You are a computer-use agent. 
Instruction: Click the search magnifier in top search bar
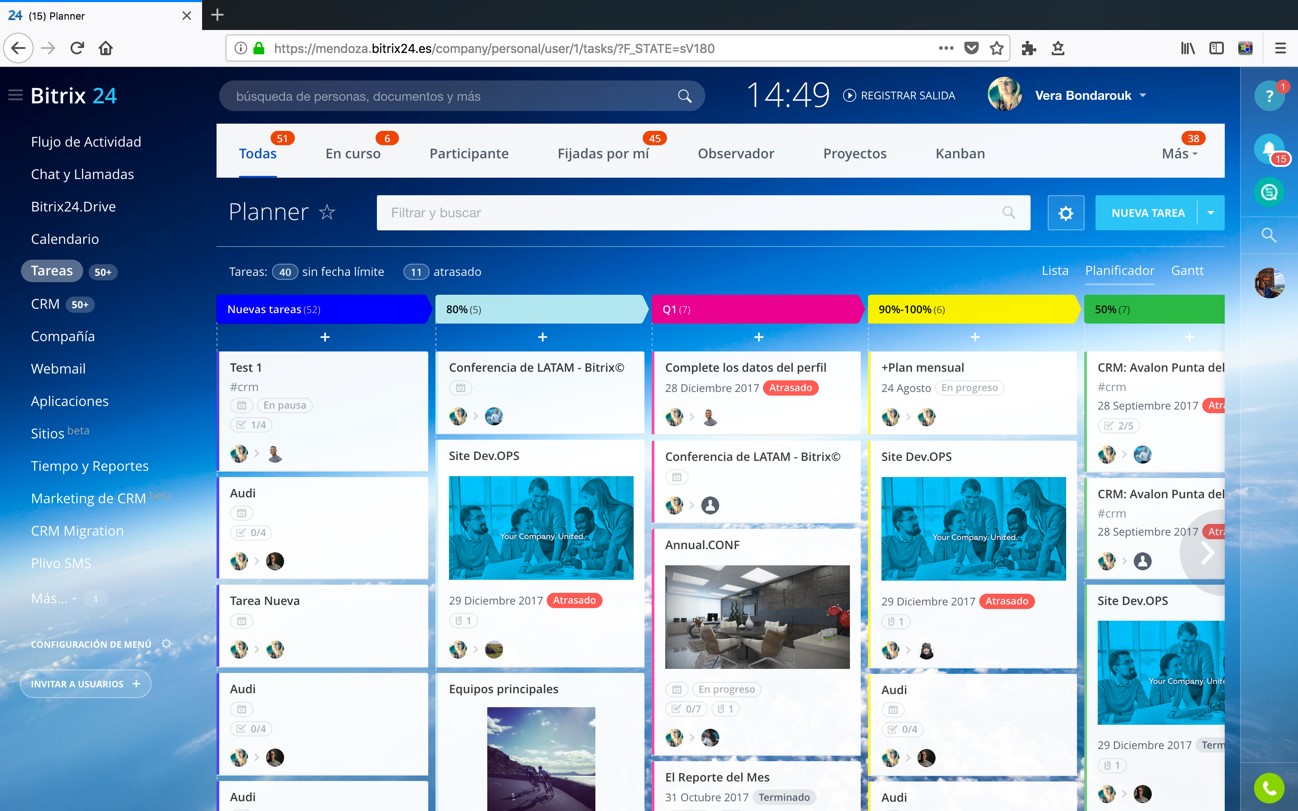click(684, 96)
